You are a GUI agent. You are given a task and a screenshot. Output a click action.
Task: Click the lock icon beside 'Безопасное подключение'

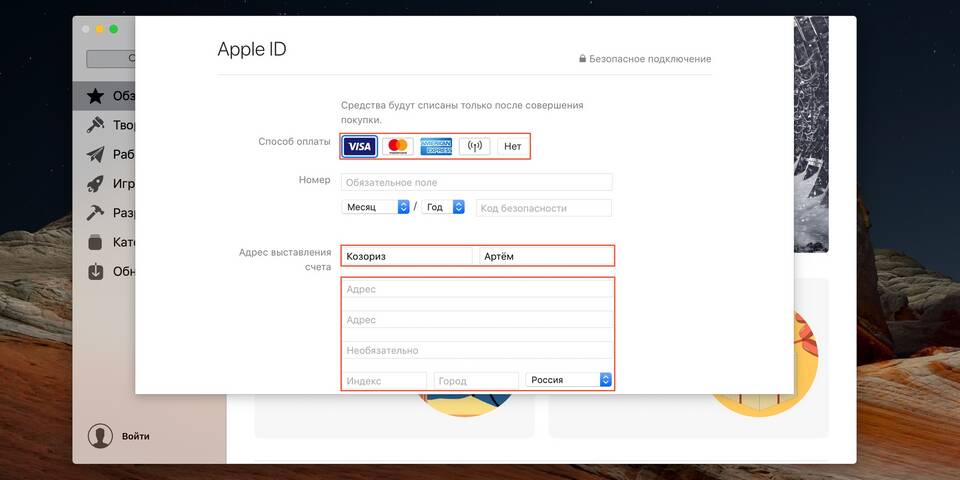tap(583, 59)
